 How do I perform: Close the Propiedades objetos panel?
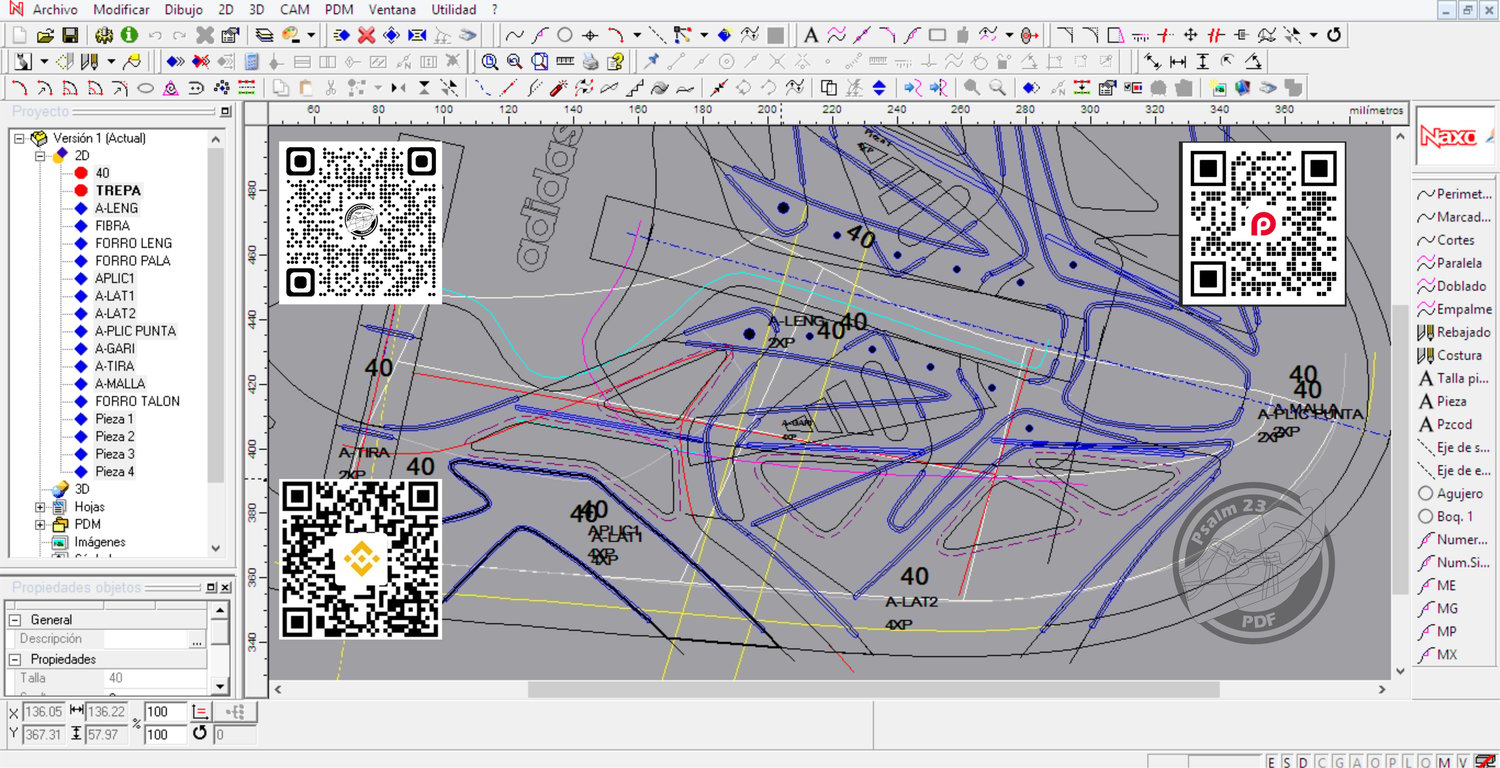[x=226, y=588]
